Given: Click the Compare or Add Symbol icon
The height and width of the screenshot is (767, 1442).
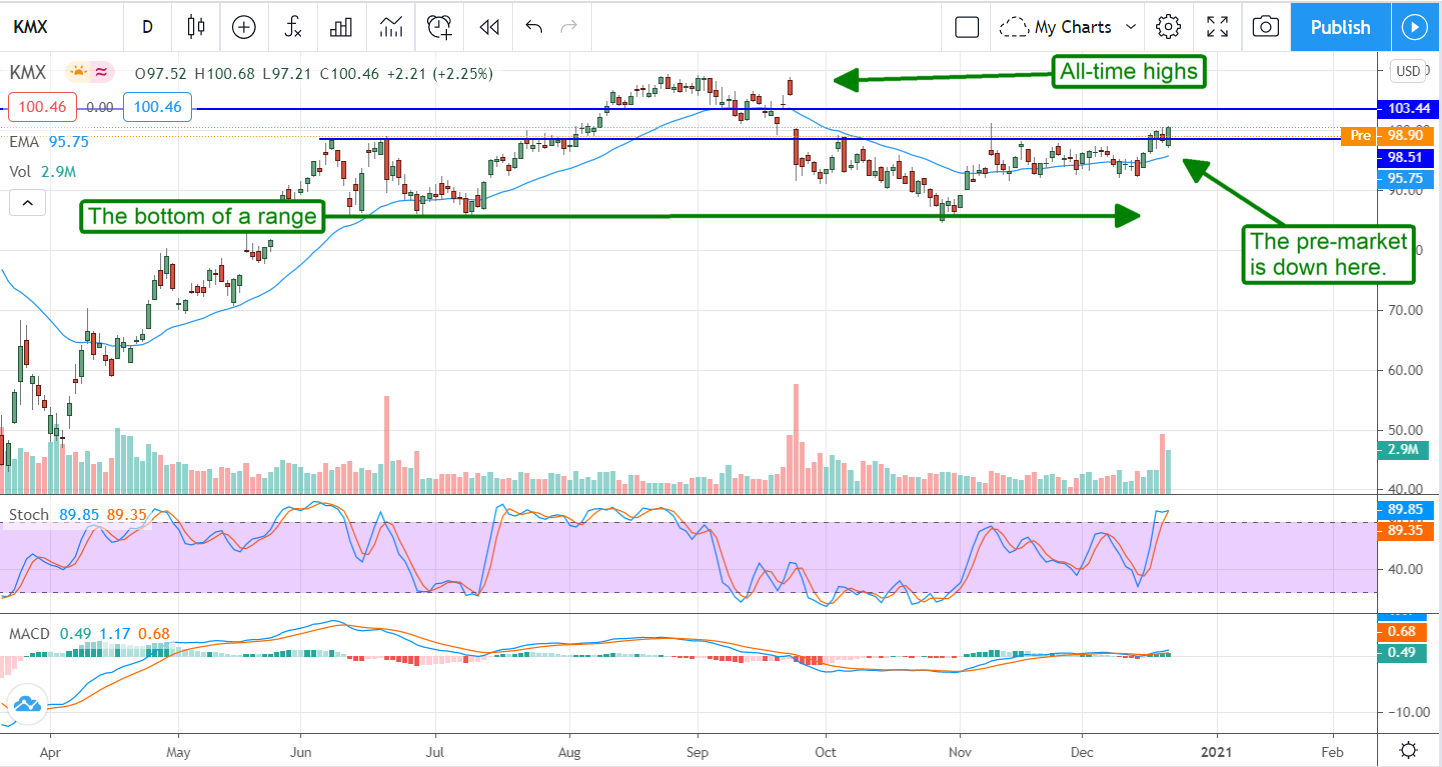Looking at the screenshot, I should click(244, 27).
